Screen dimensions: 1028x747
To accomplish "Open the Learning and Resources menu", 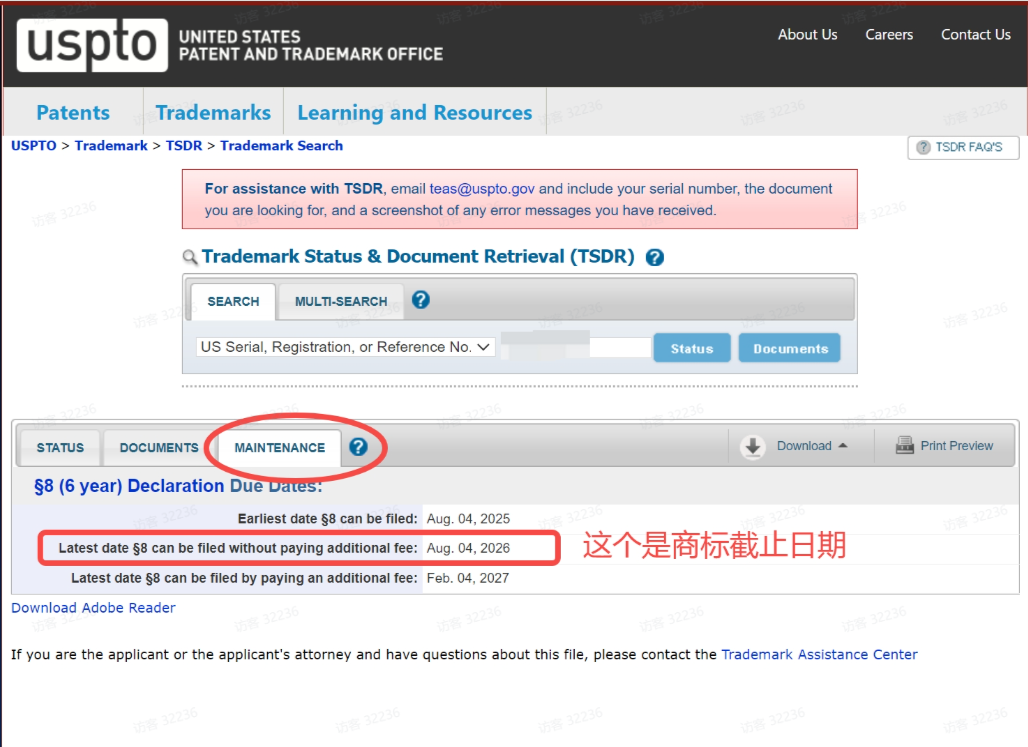I will coord(414,113).
